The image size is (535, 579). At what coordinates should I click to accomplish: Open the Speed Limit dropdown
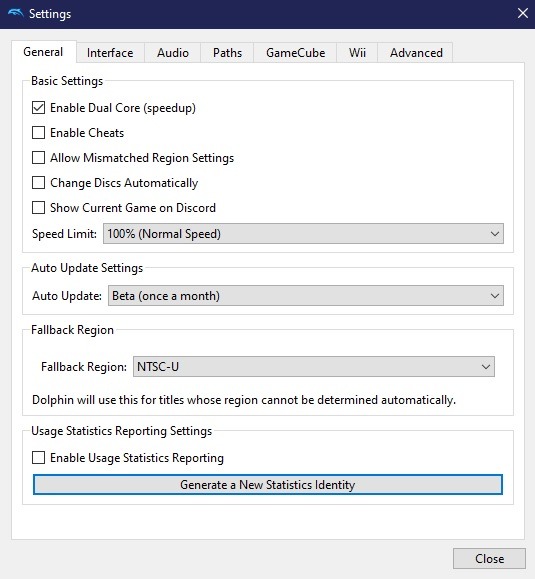tap(303, 234)
